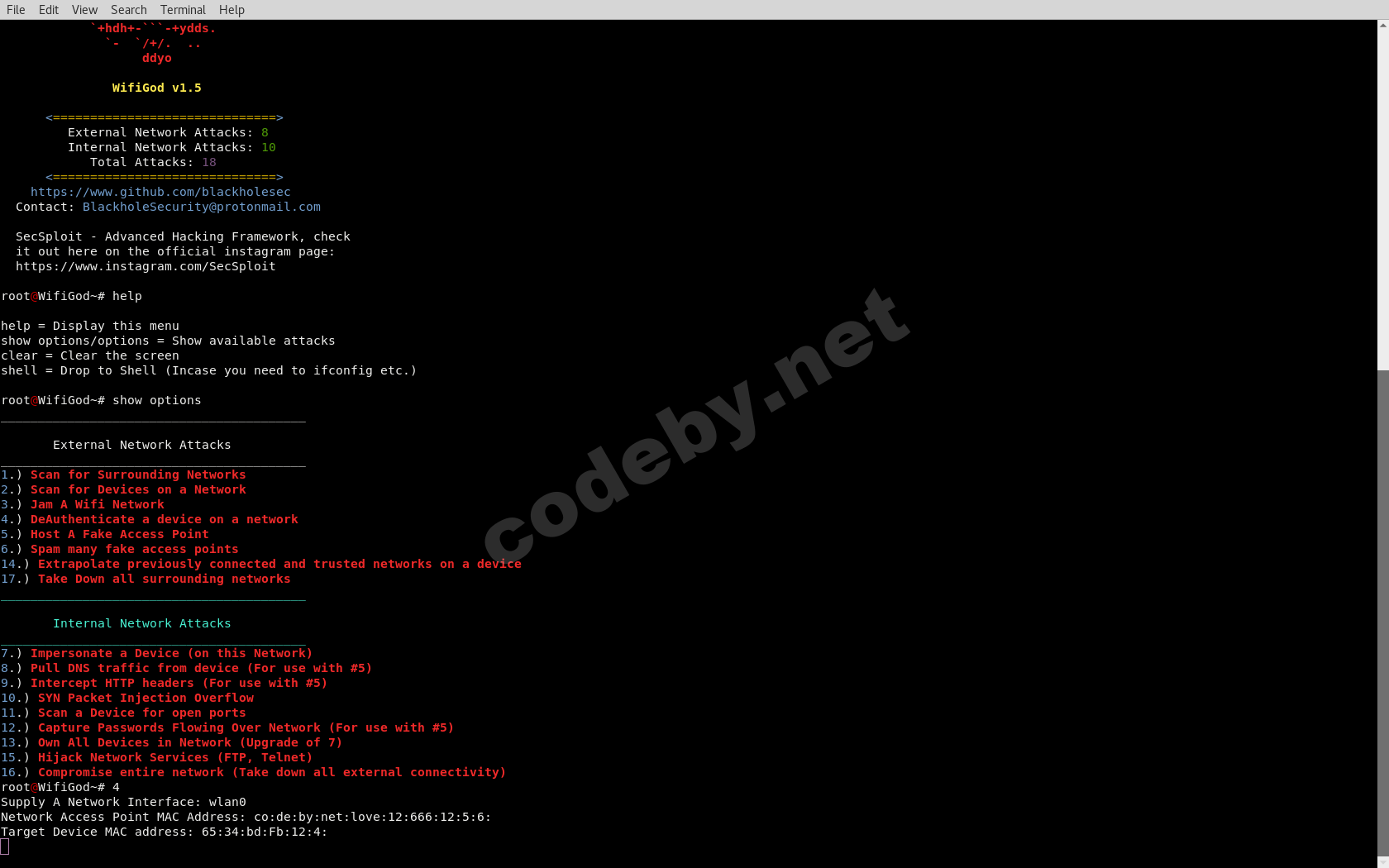Place cursor at the terminal input prompt
The image size is (1389, 868).
tap(7, 847)
